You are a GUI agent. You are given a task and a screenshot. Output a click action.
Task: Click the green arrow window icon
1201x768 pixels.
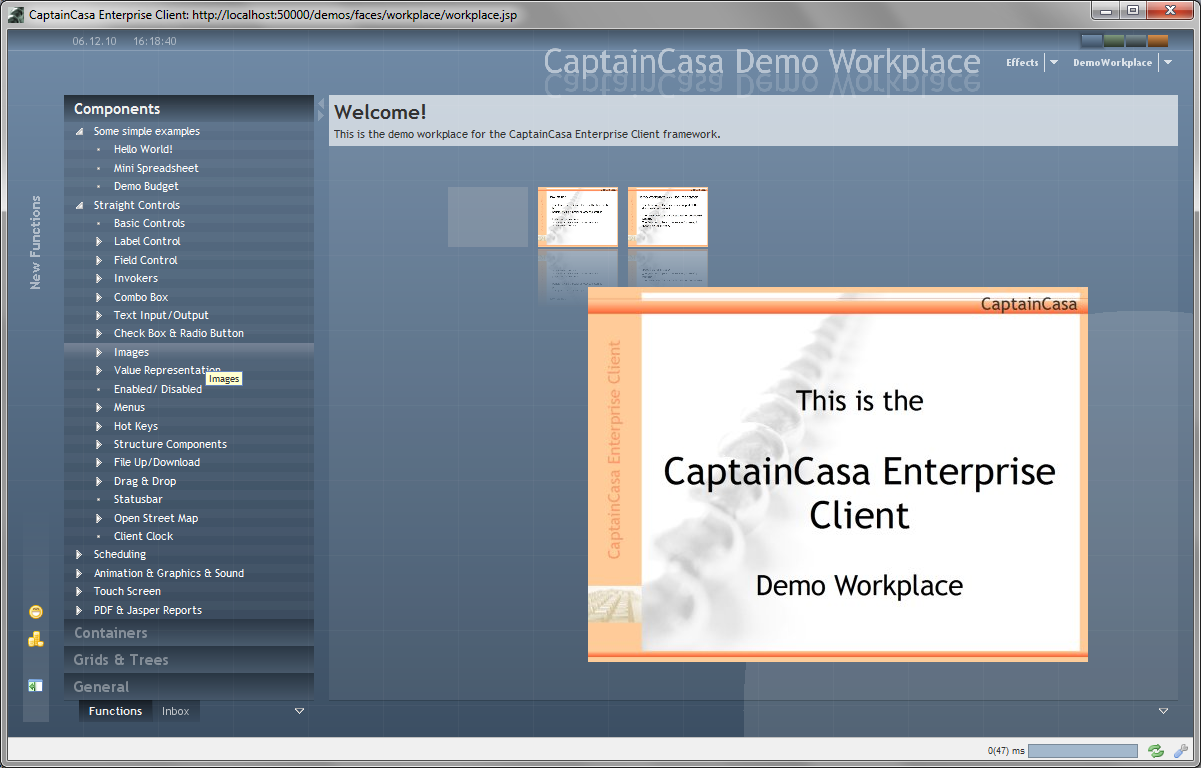[x=36, y=686]
